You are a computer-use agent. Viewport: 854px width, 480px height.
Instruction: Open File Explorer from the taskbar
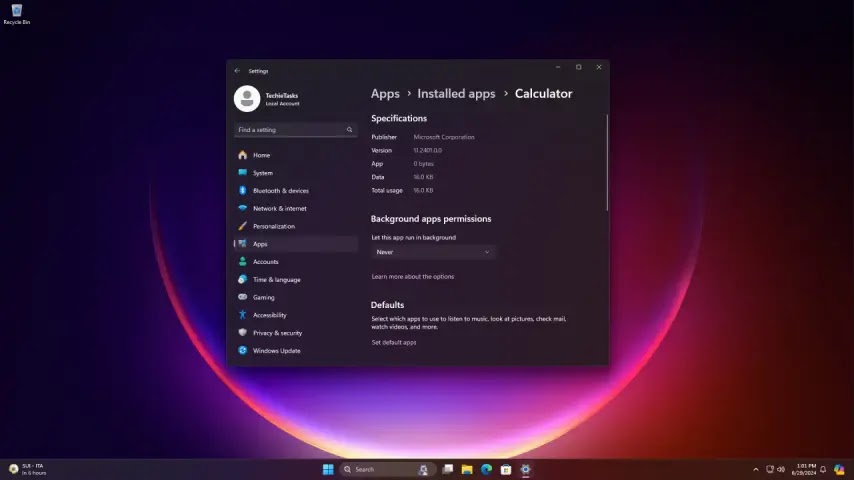point(467,469)
